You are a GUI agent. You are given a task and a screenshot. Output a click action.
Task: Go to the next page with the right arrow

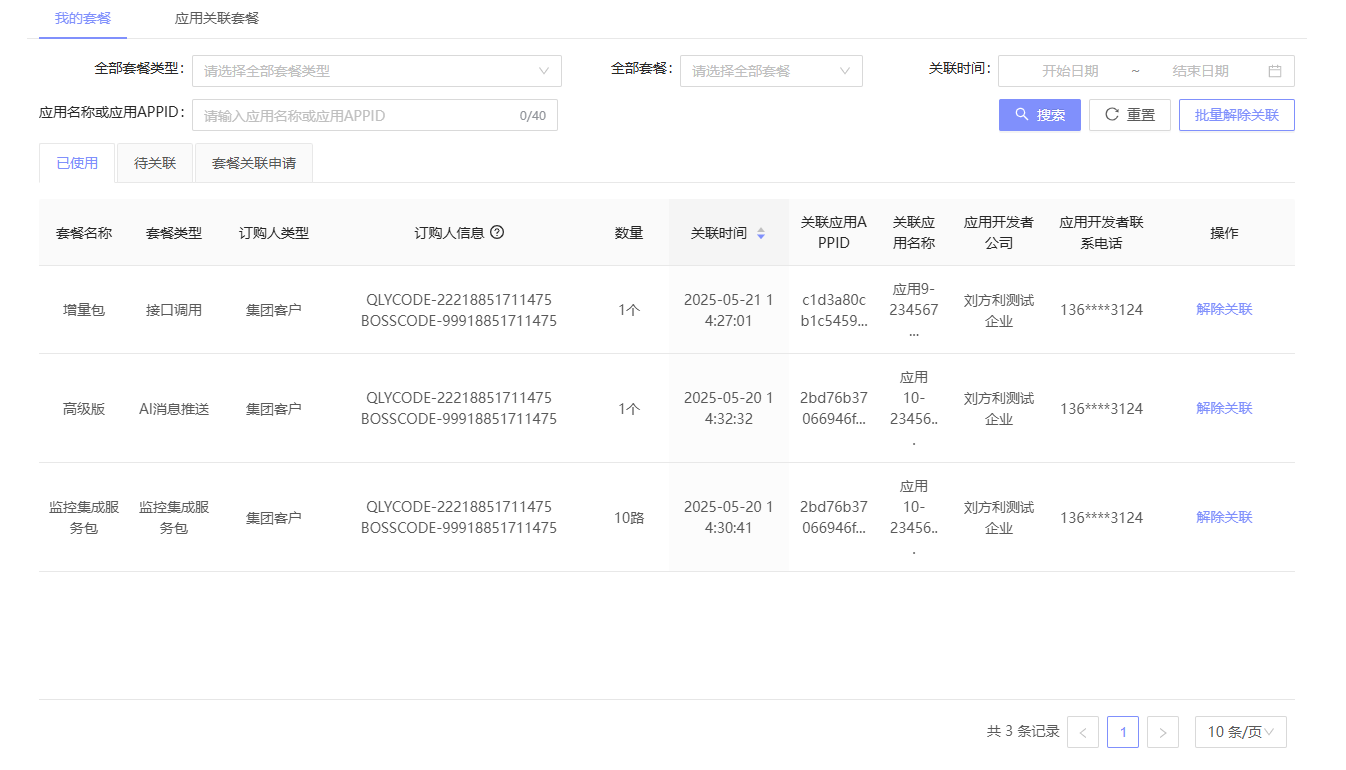[x=1163, y=732]
